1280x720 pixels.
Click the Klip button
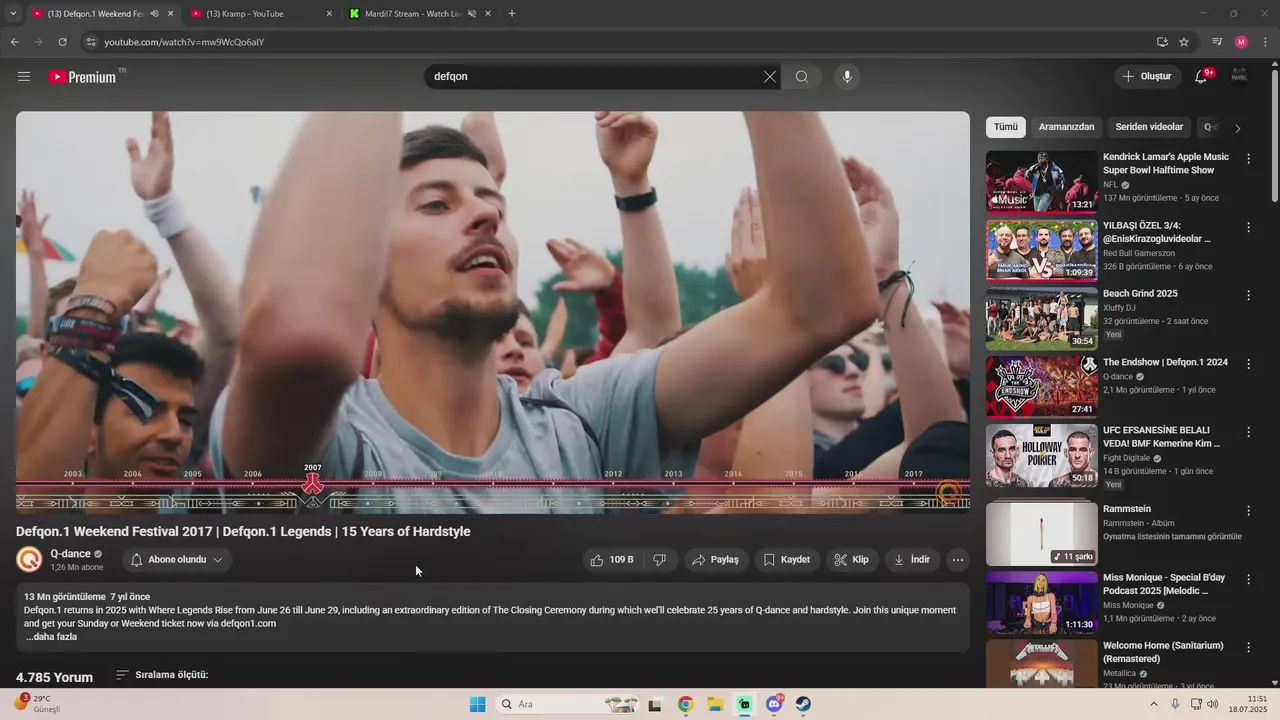point(852,560)
